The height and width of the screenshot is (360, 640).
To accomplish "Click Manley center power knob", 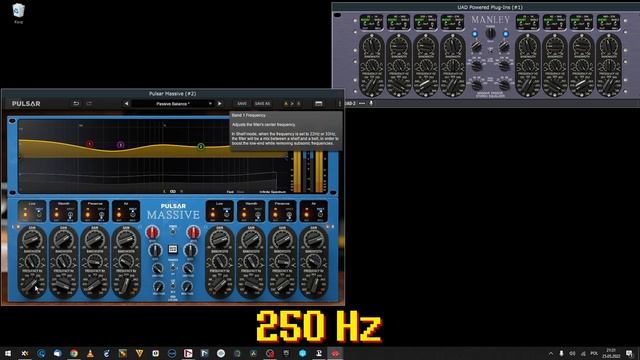I will [490, 34].
